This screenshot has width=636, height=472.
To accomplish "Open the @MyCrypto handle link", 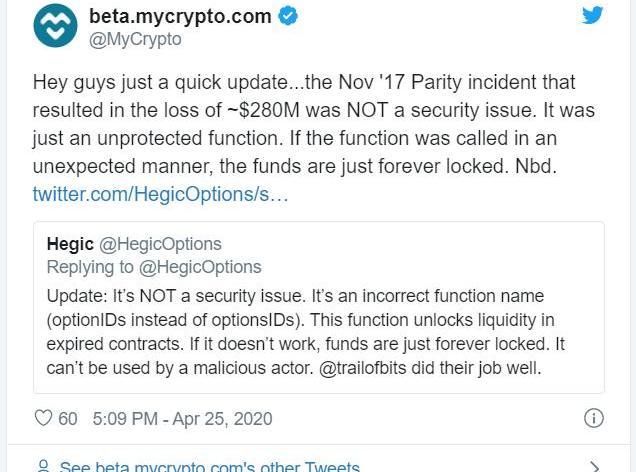I will [x=136, y=39].
